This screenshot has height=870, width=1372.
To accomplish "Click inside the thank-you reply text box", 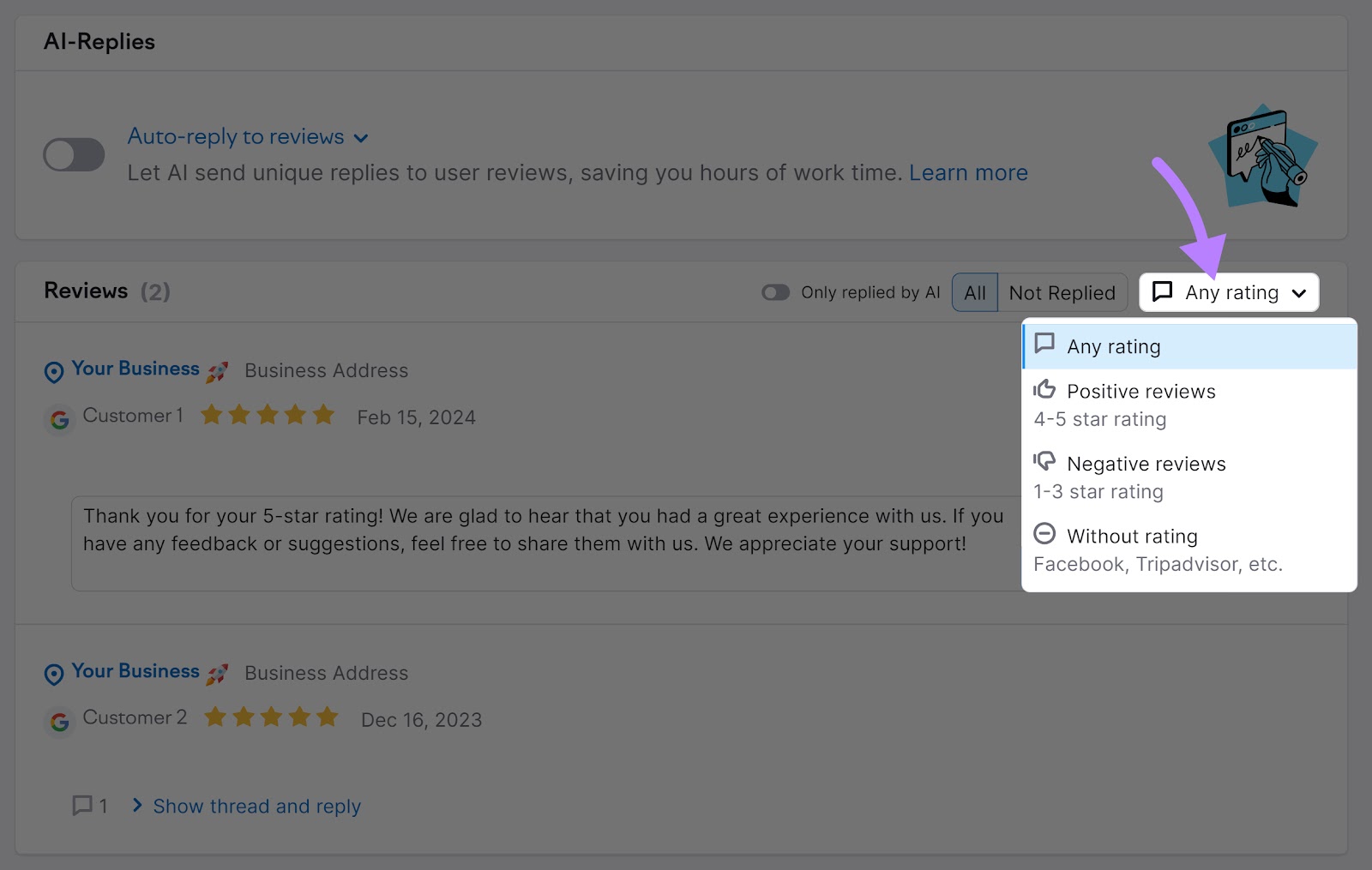I will tap(540, 530).
